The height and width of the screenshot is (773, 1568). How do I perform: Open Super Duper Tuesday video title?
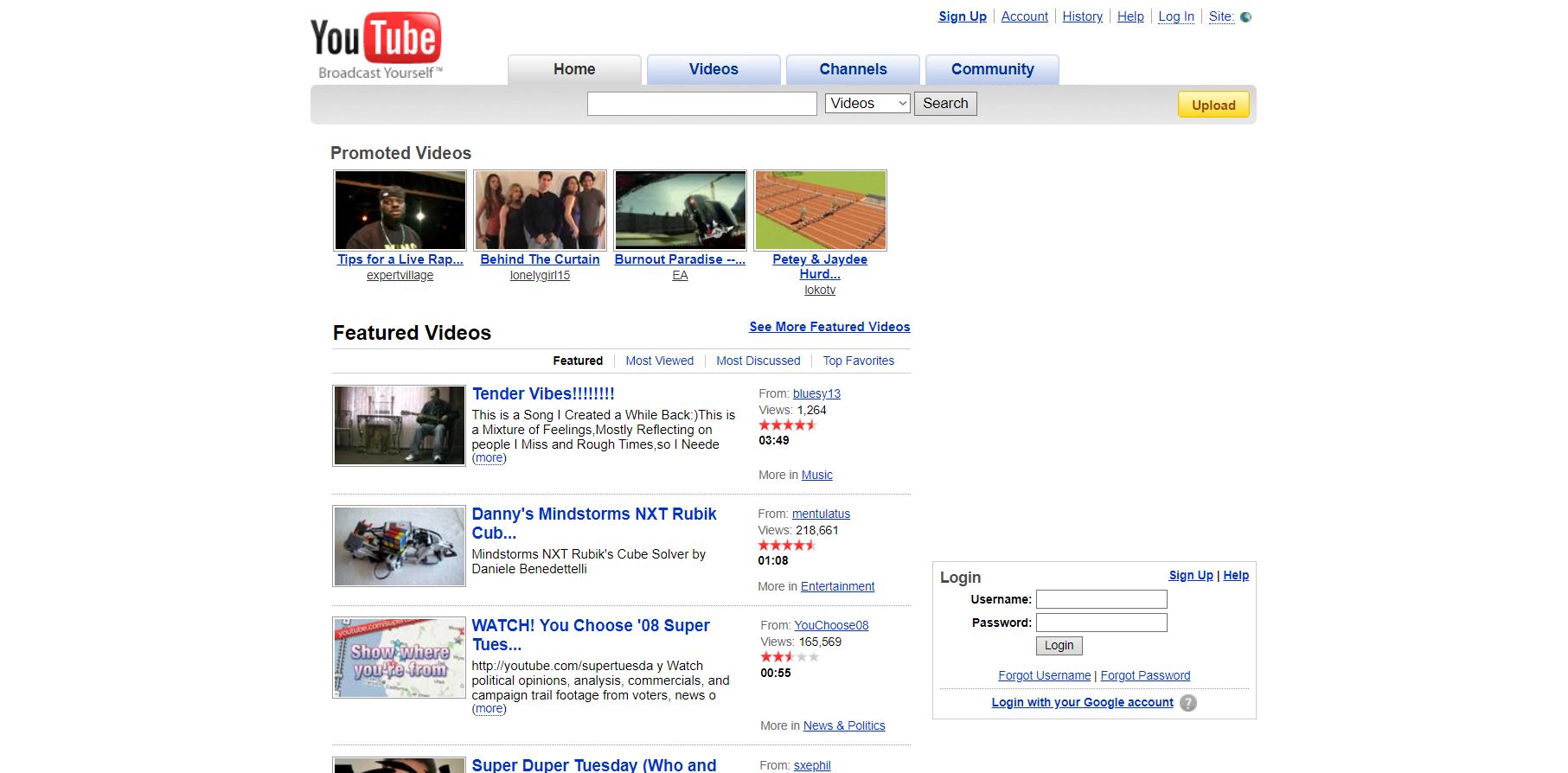coord(594,765)
